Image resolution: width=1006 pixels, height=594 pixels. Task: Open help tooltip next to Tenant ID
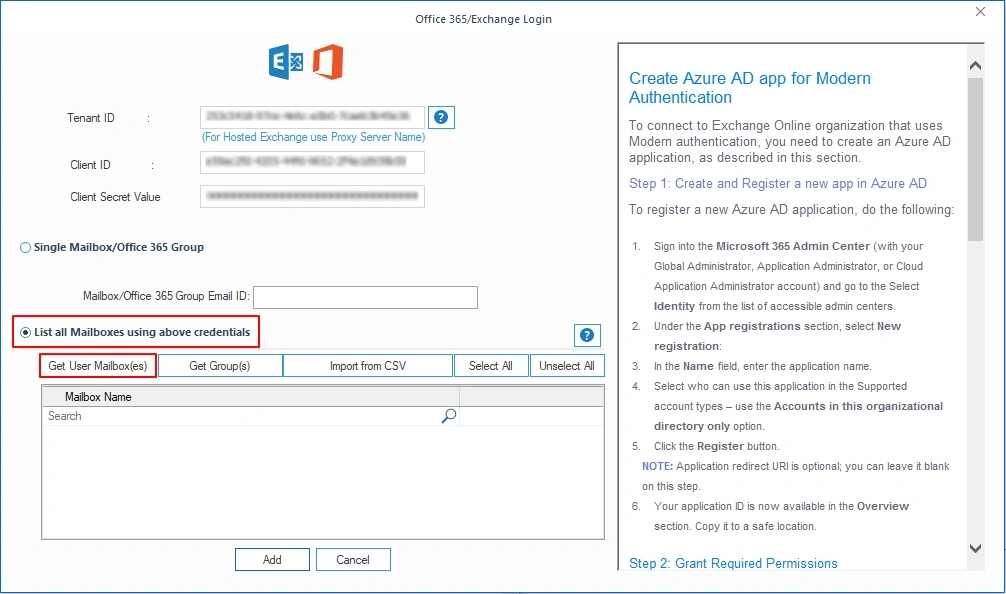coord(441,117)
